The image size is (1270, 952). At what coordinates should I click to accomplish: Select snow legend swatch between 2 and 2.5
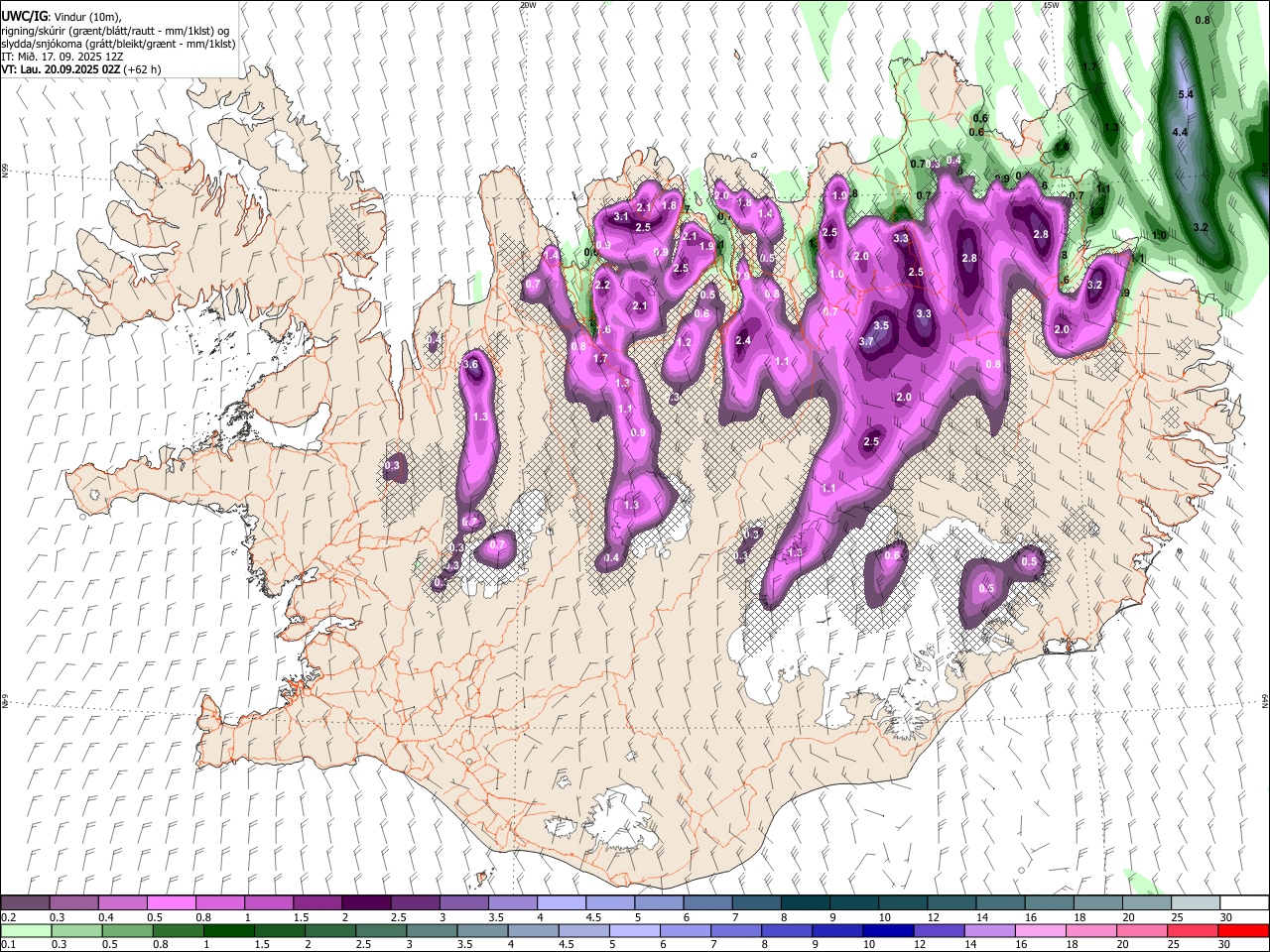(x=365, y=902)
